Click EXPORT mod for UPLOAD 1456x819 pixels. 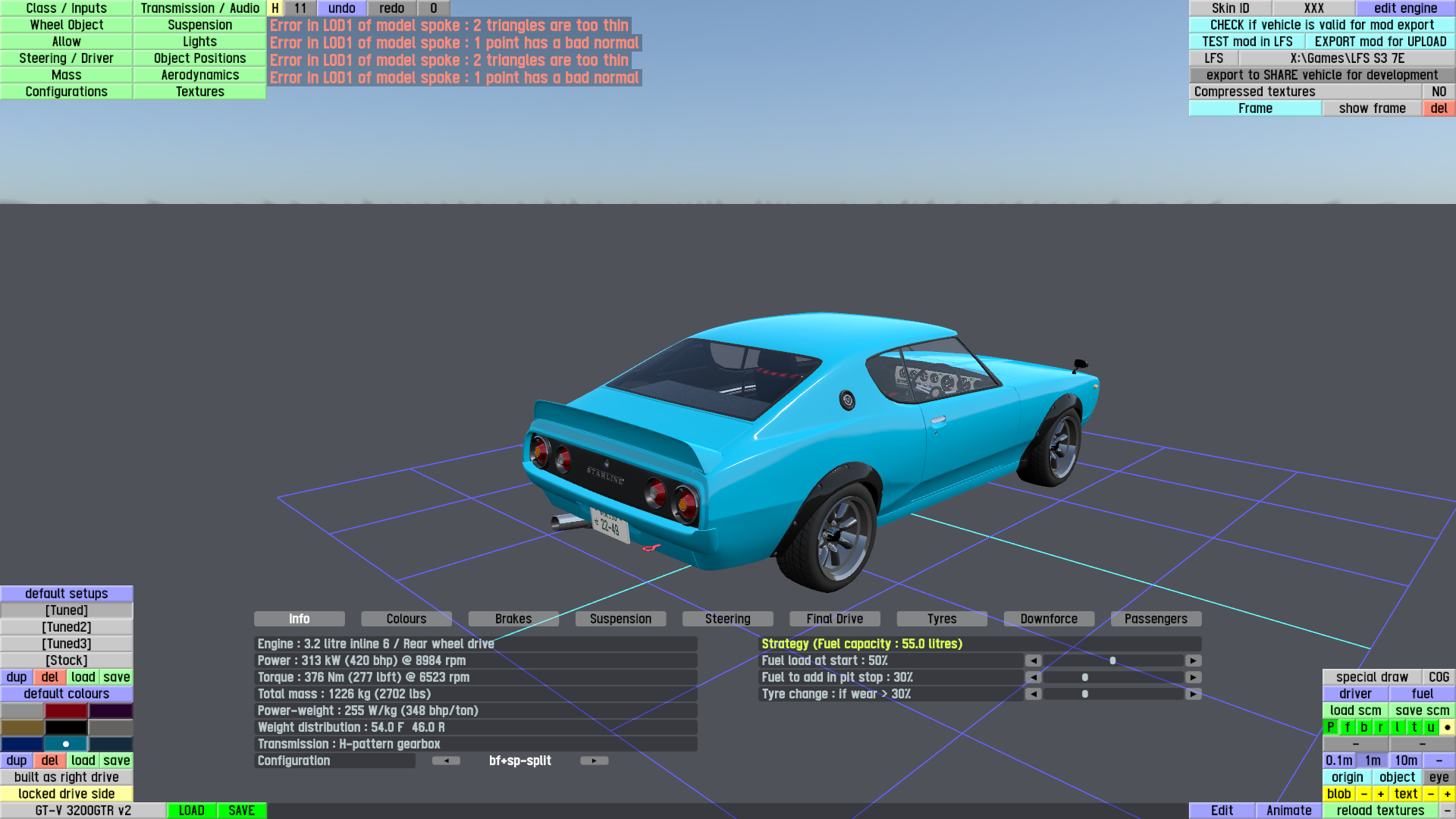(x=1380, y=42)
